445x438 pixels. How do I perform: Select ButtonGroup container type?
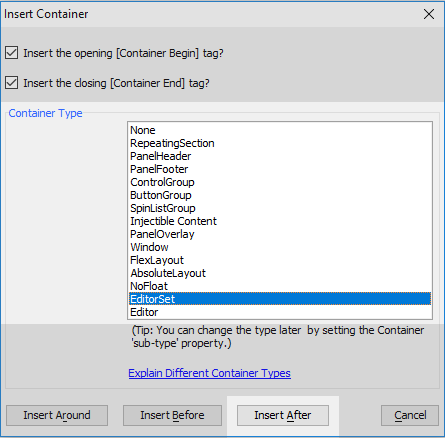pyautogui.click(x=280, y=195)
